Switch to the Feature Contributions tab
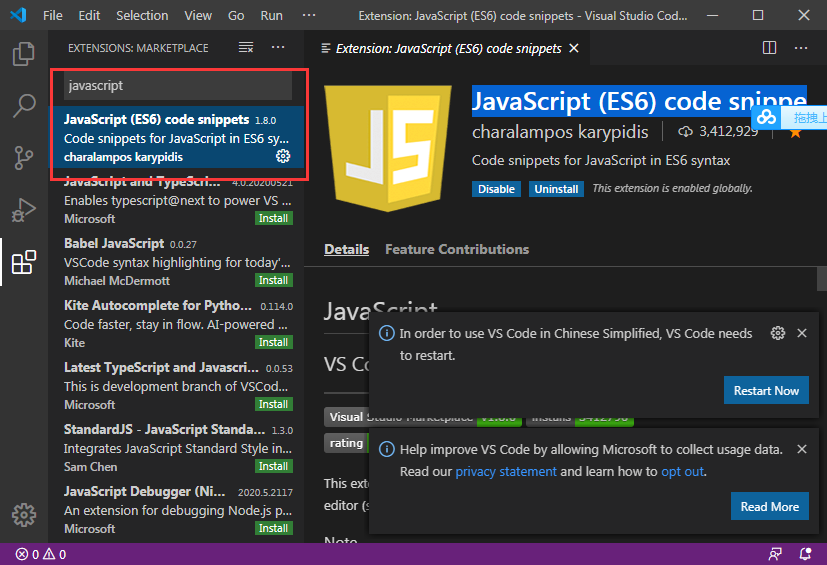The height and width of the screenshot is (565, 827). 457,249
